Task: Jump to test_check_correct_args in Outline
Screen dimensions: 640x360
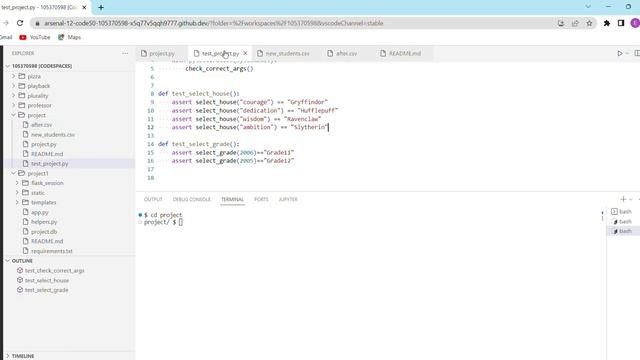Action: point(54,271)
